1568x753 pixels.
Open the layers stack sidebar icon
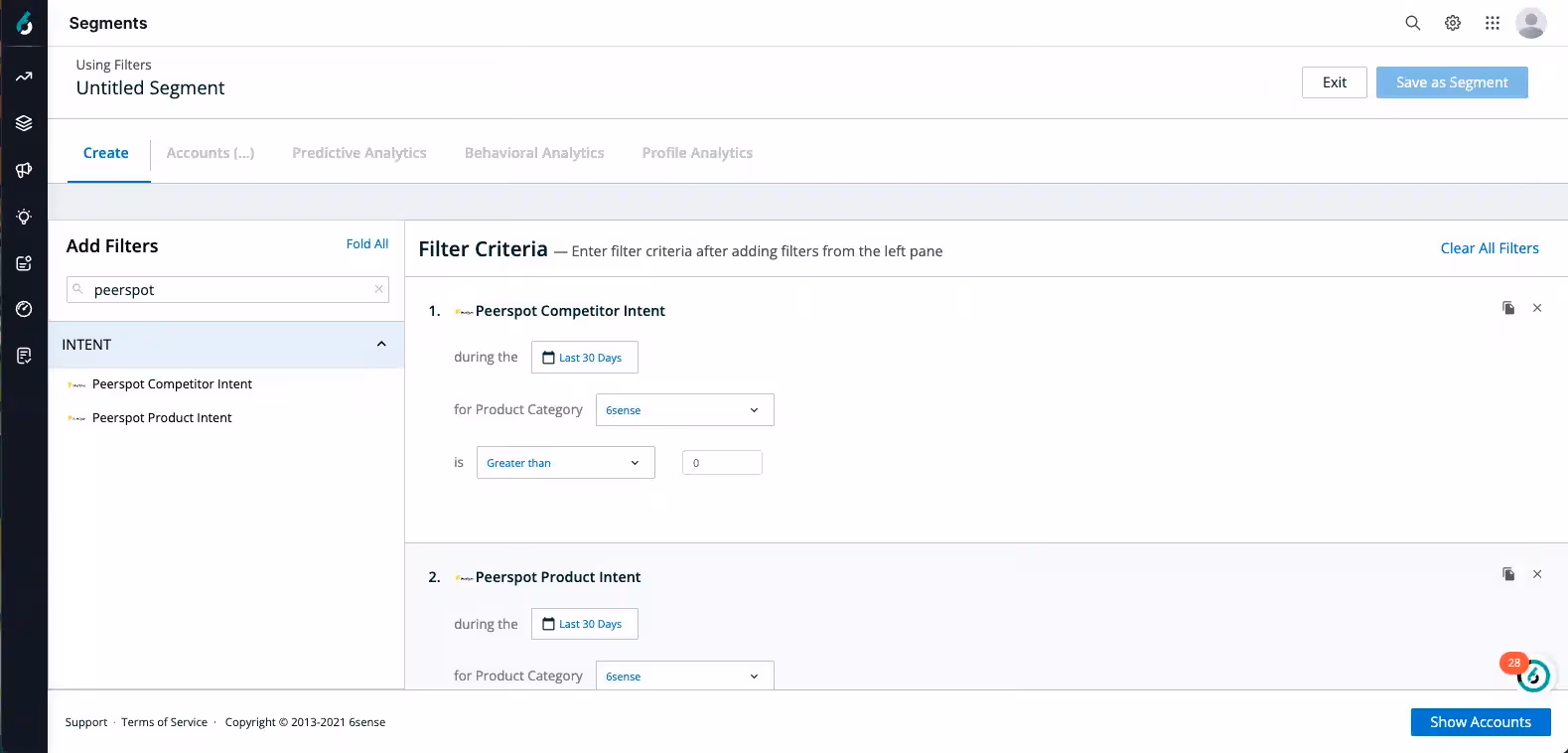coord(24,123)
